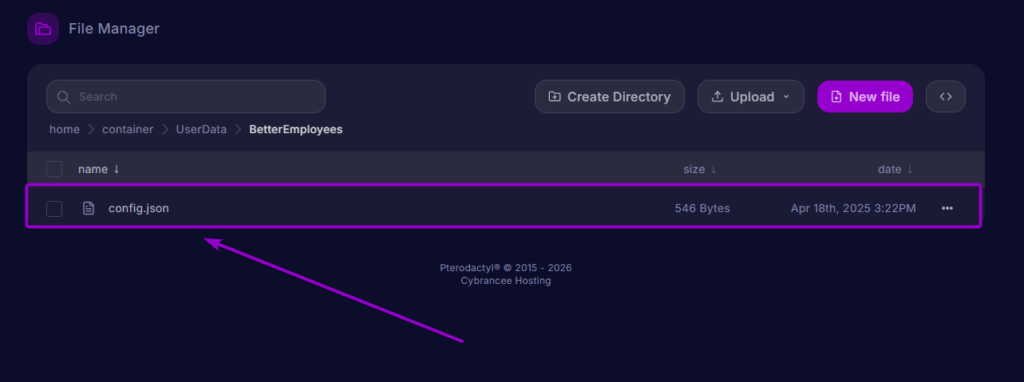Click the Create Directory button
This screenshot has height=382, width=1024.
[x=609, y=97]
